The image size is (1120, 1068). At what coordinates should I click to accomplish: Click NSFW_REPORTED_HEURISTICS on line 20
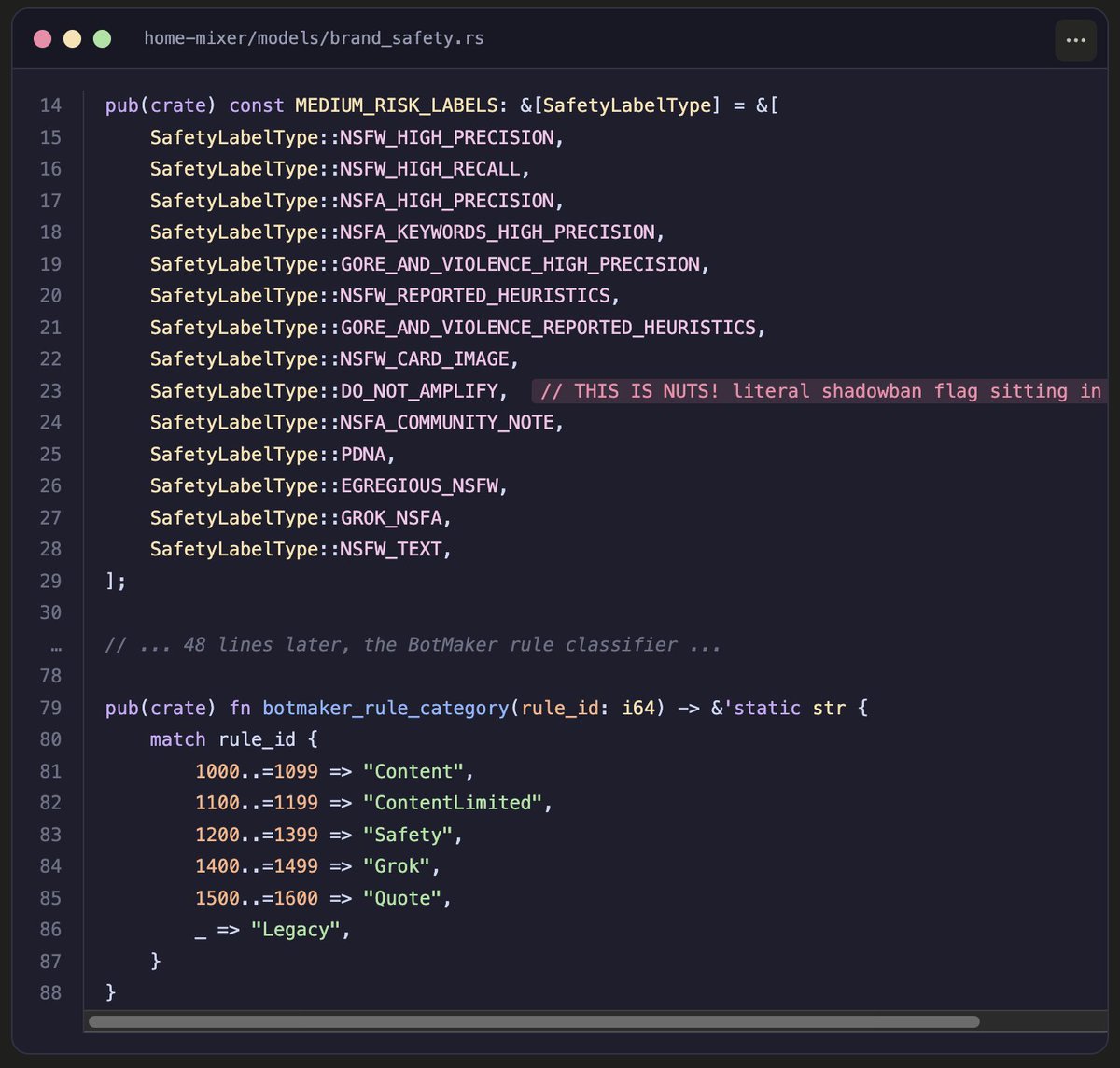(x=475, y=296)
